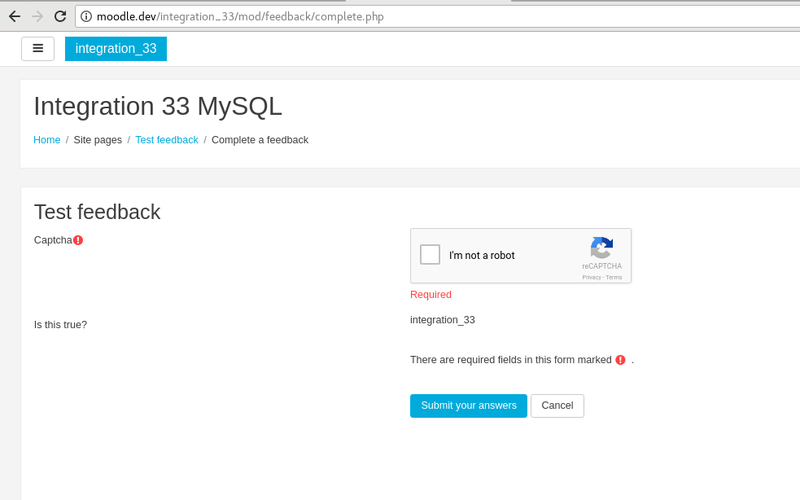Go back with the browser back arrow
Viewport: 800px width, 500px height.
[x=15, y=16]
